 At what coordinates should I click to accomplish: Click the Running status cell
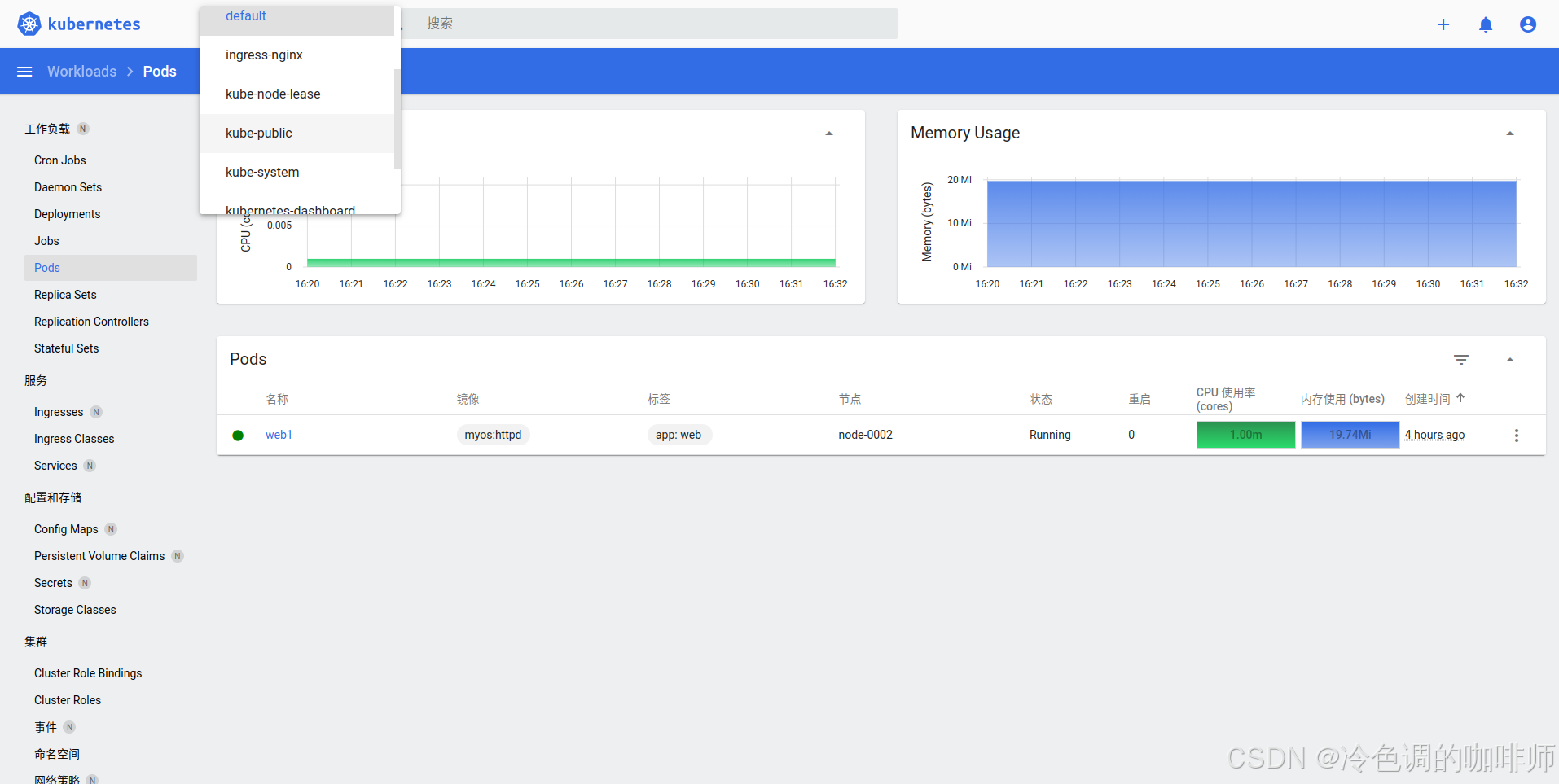[x=1050, y=435]
